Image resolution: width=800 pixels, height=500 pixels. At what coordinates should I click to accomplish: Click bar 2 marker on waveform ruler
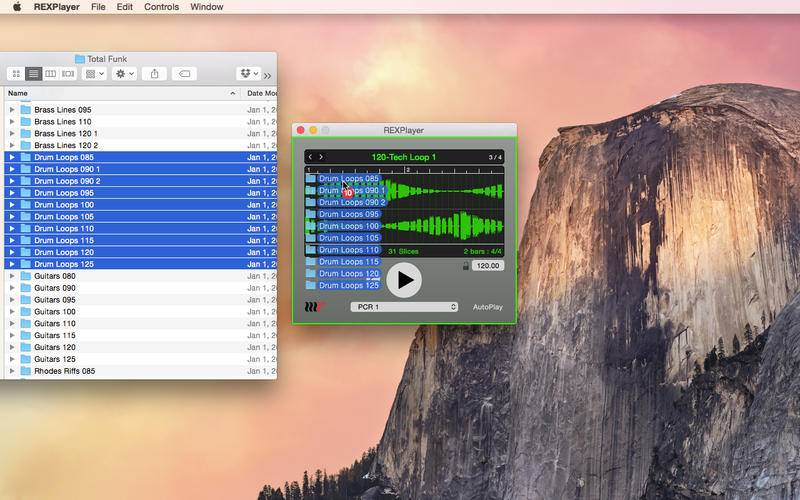[407, 170]
